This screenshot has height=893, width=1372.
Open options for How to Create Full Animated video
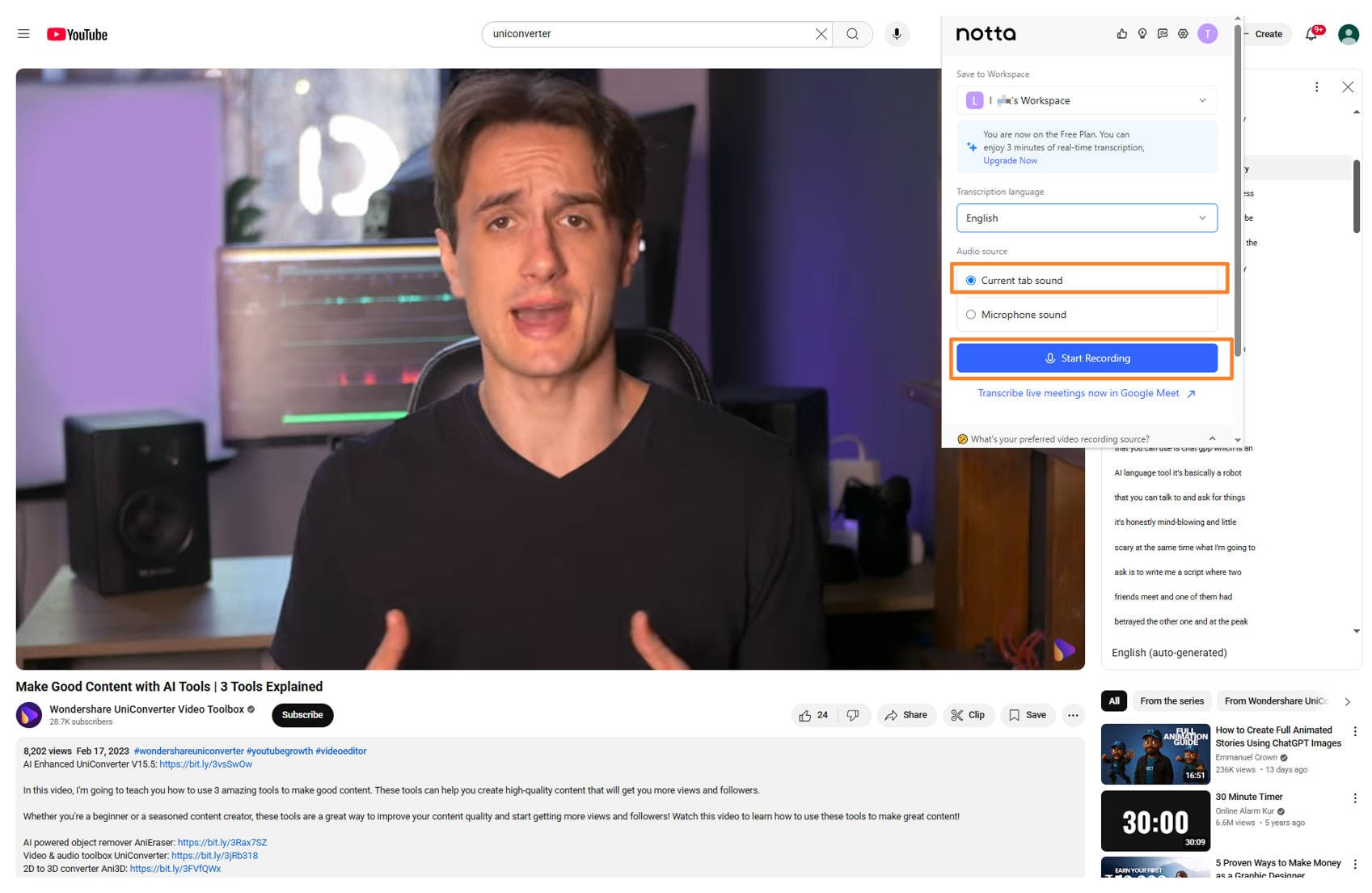pos(1355,731)
